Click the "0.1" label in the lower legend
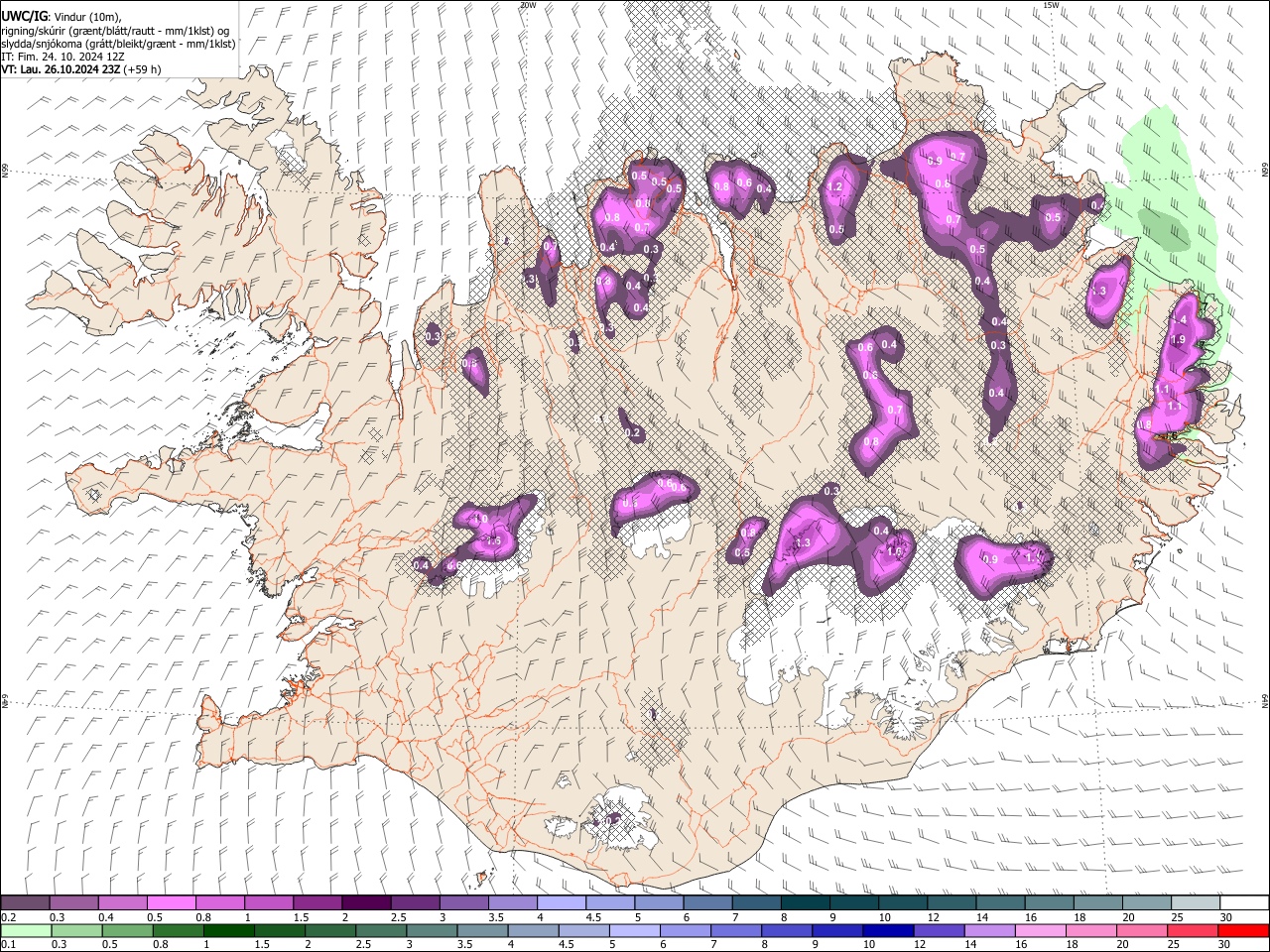Image resolution: width=1270 pixels, height=952 pixels. click(7, 944)
